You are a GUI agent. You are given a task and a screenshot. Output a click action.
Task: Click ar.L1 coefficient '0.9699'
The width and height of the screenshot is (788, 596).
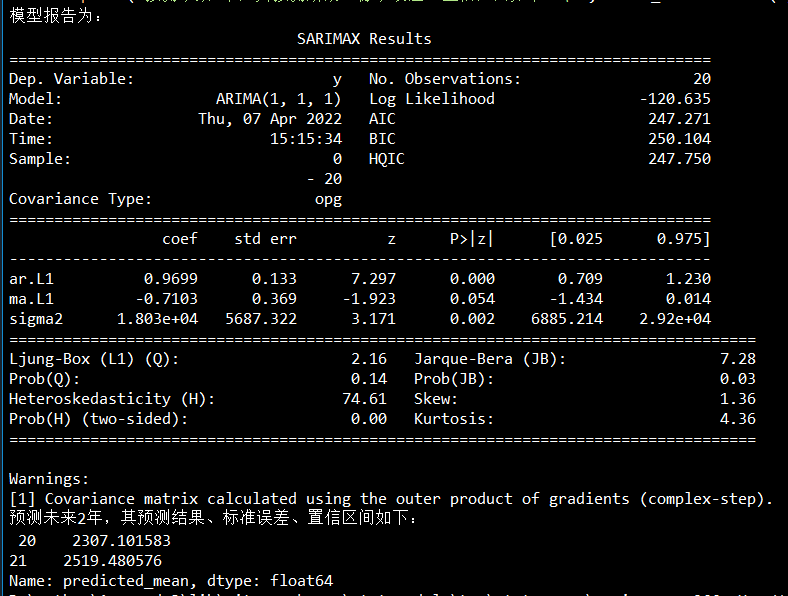171,279
